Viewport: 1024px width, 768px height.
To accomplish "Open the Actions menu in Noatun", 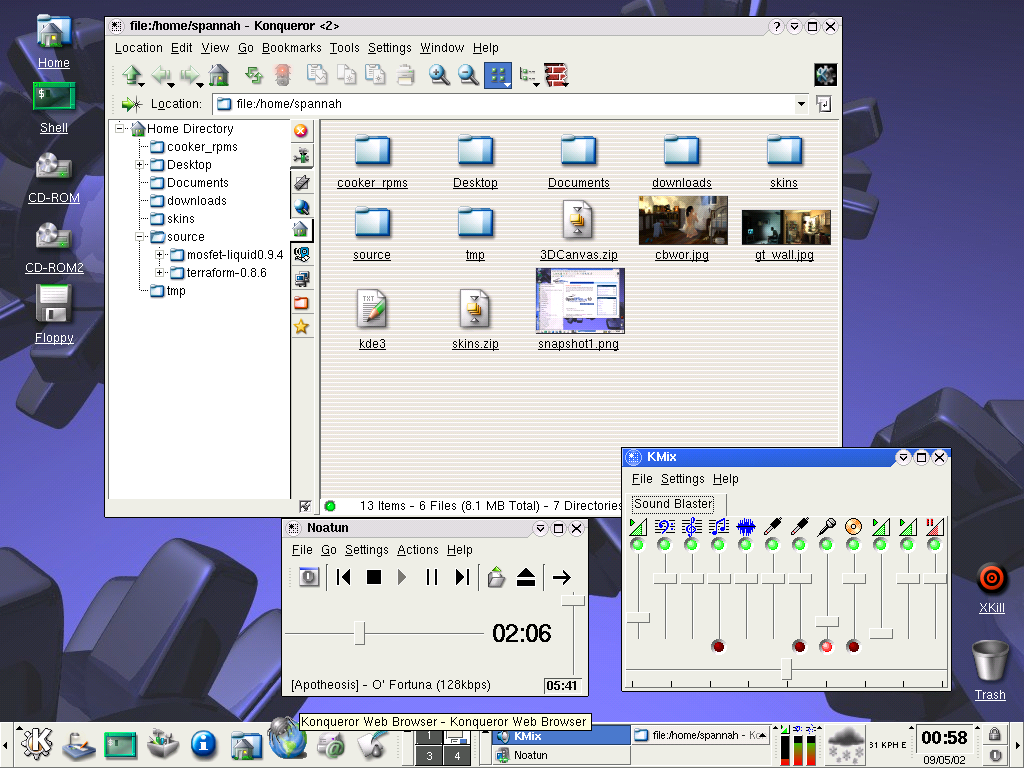I will [x=417, y=550].
